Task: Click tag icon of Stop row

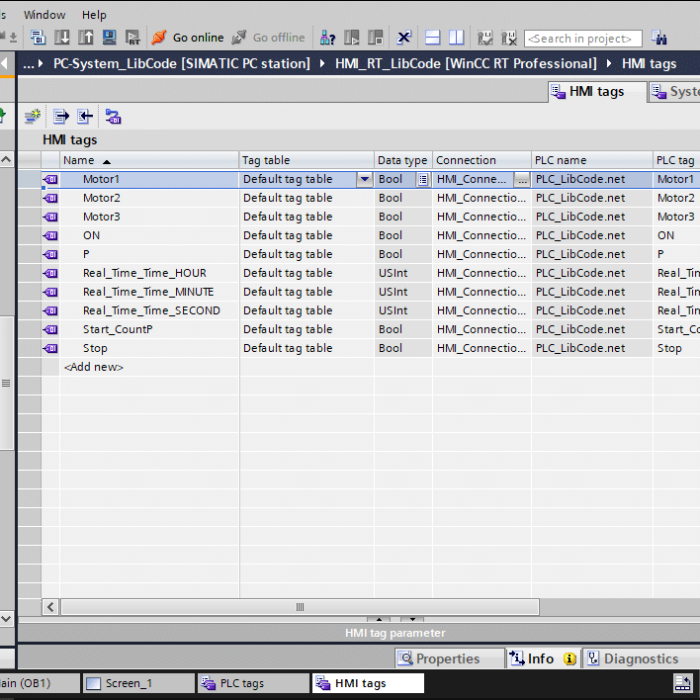Action: point(50,348)
